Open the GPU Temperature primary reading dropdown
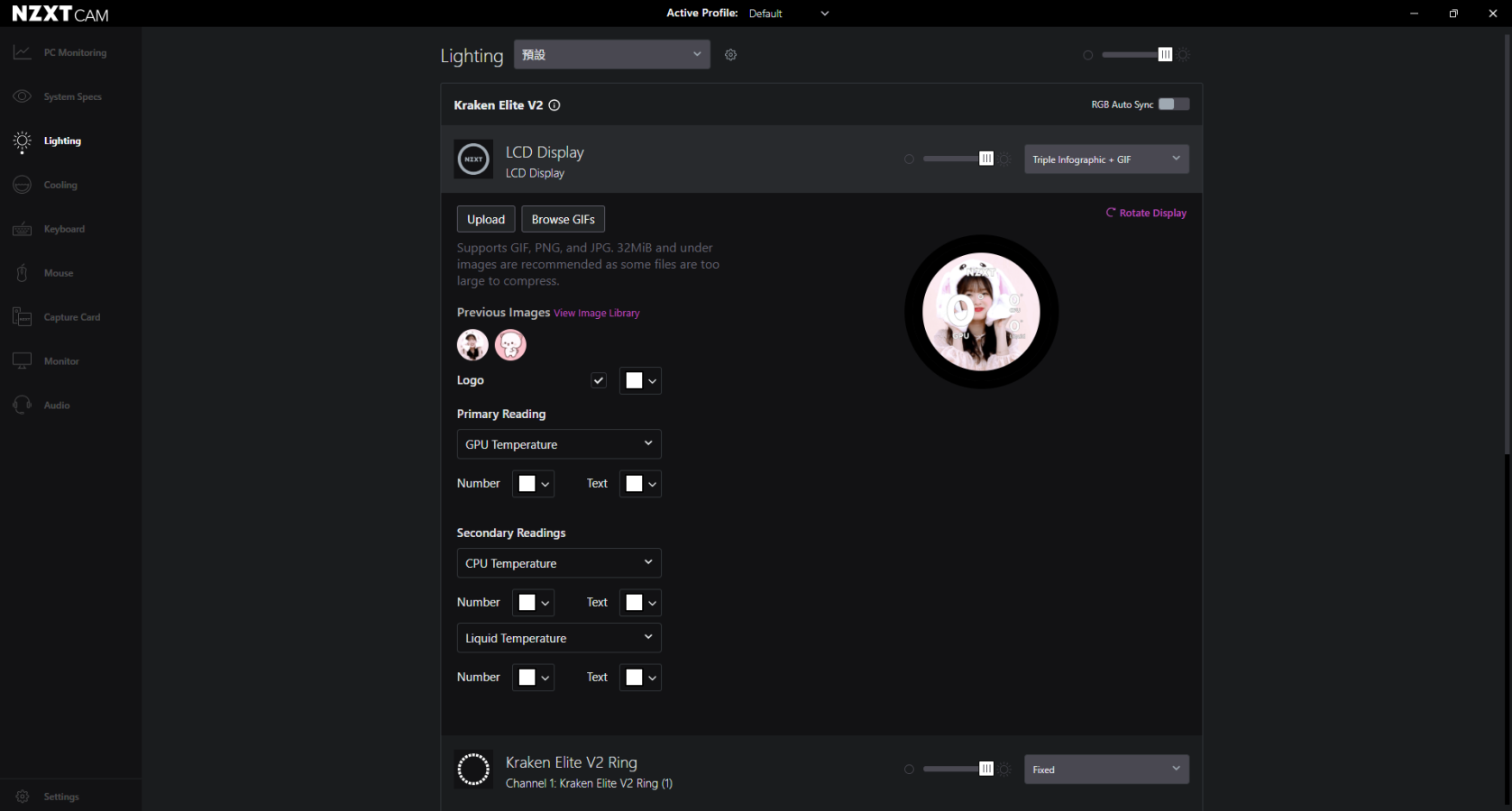Viewport: 1512px width, 811px height. pos(558,444)
